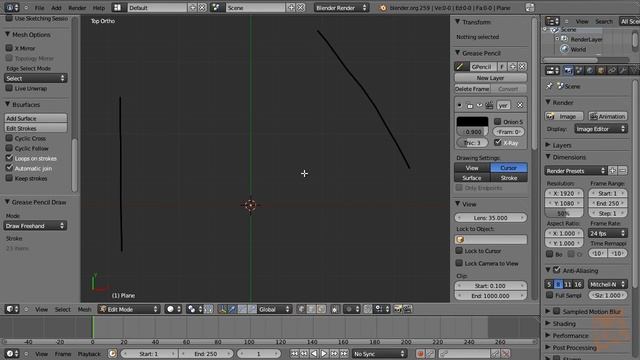Image resolution: width=640 pixels, height=360 pixels.
Task: Open the Blender Render engine dropdown
Action: [x=341, y=7]
